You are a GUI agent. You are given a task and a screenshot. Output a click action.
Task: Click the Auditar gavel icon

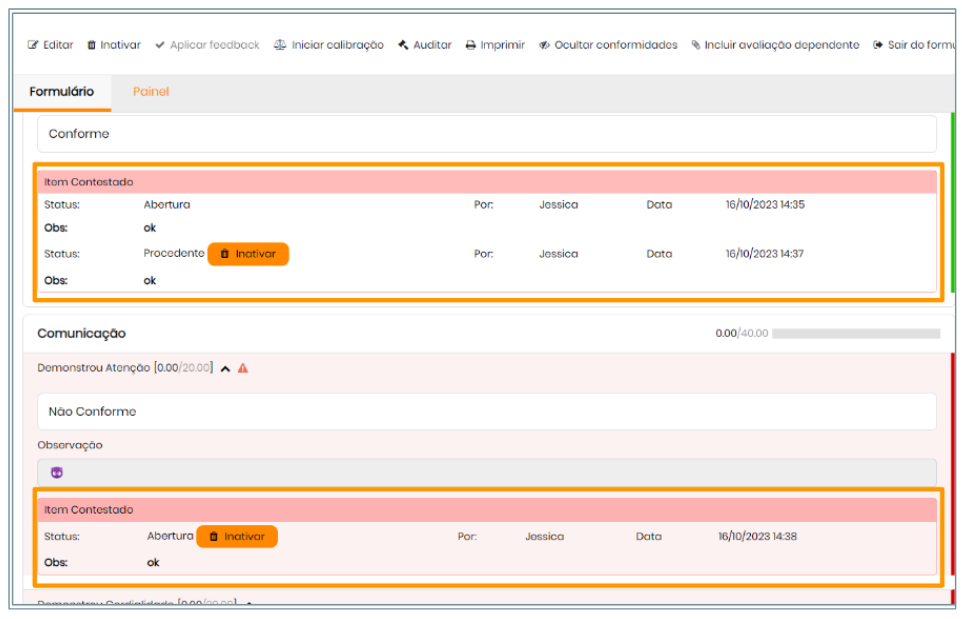[404, 45]
